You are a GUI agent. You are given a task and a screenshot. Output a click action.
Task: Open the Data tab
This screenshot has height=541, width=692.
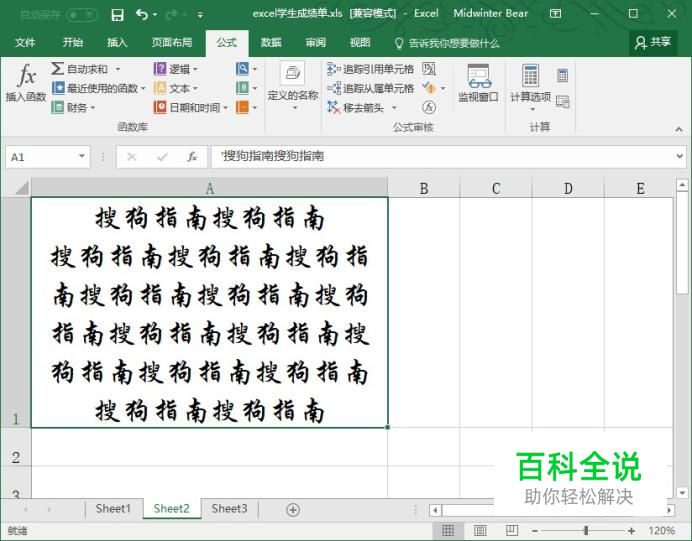[x=271, y=42]
